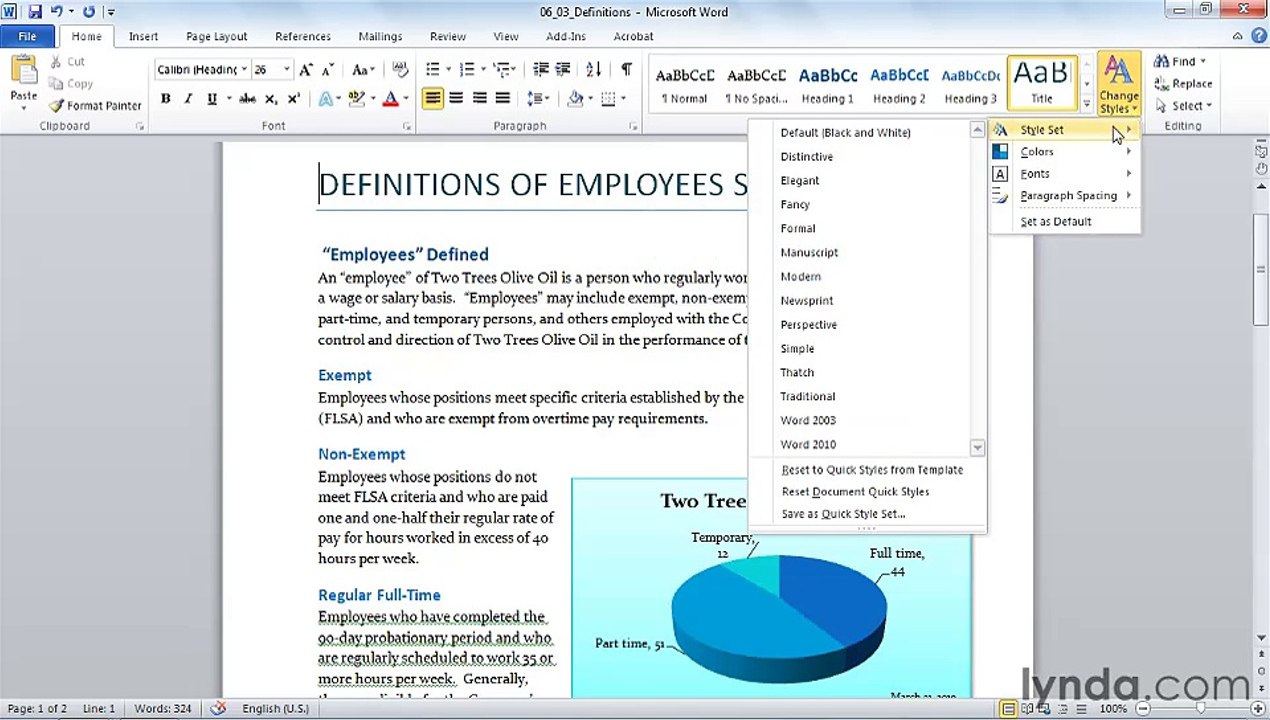Open the Select dropdown in Editing
Viewport: 1270px width, 720px height.
pyautogui.click(x=1184, y=106)
